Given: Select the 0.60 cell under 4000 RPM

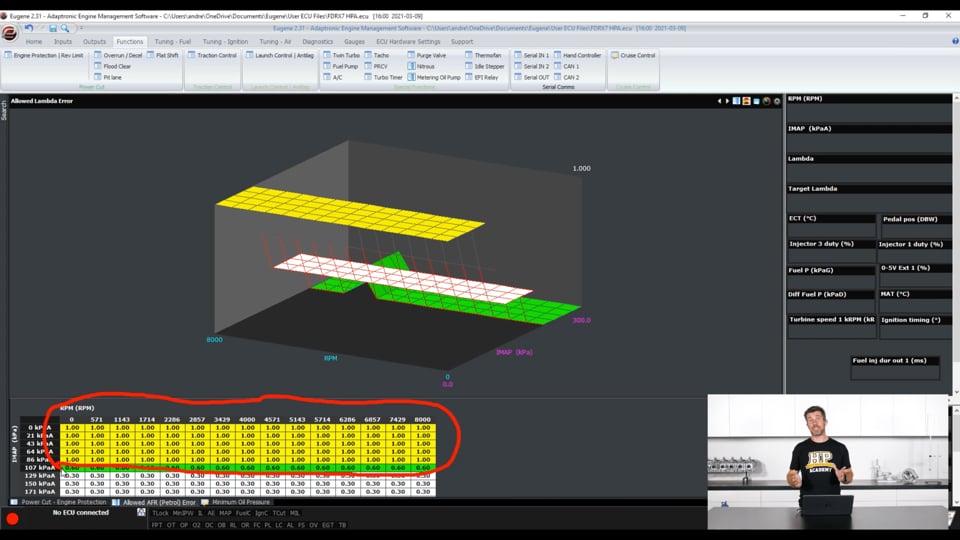Looking at the screenshot, I should pos(247,467).
